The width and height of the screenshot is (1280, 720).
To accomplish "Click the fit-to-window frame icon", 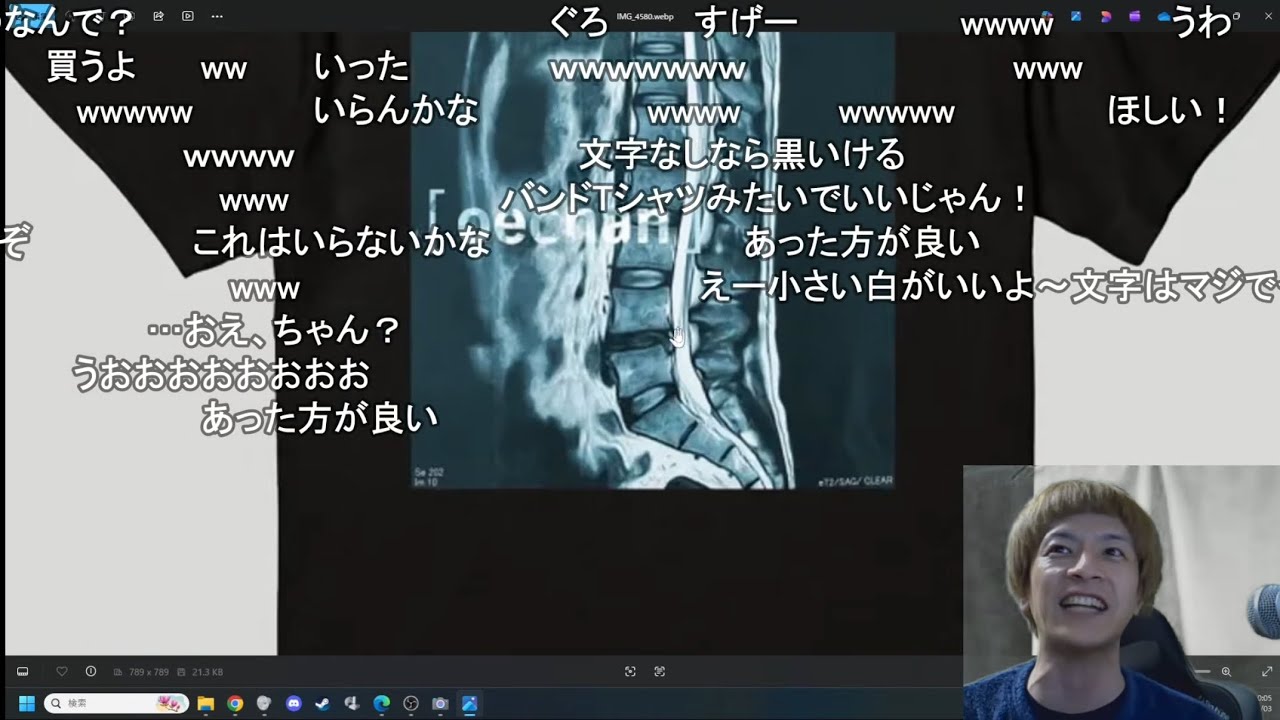I will coord(630,672).
